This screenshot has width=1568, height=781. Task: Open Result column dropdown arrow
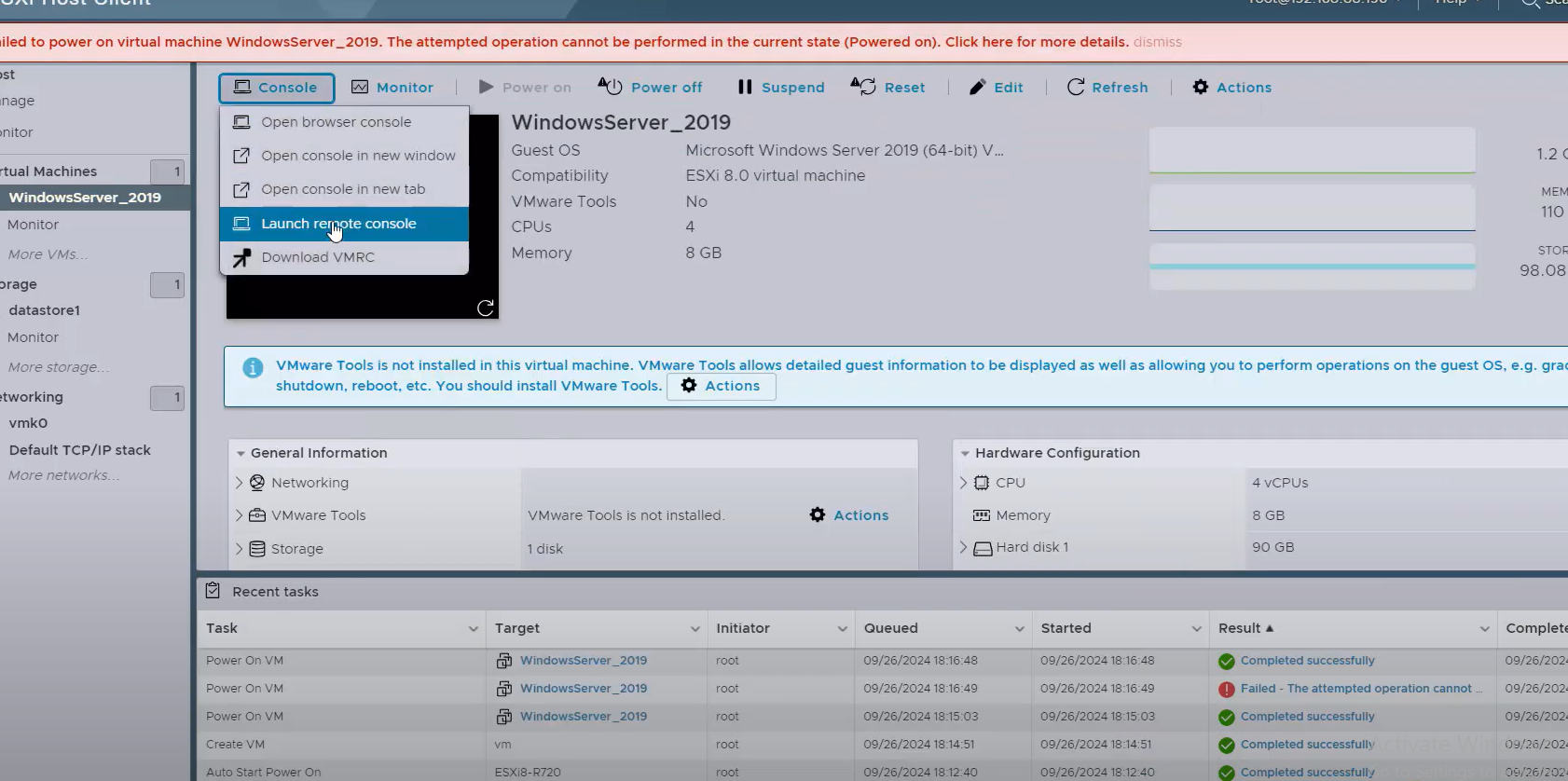[1485, 629]
